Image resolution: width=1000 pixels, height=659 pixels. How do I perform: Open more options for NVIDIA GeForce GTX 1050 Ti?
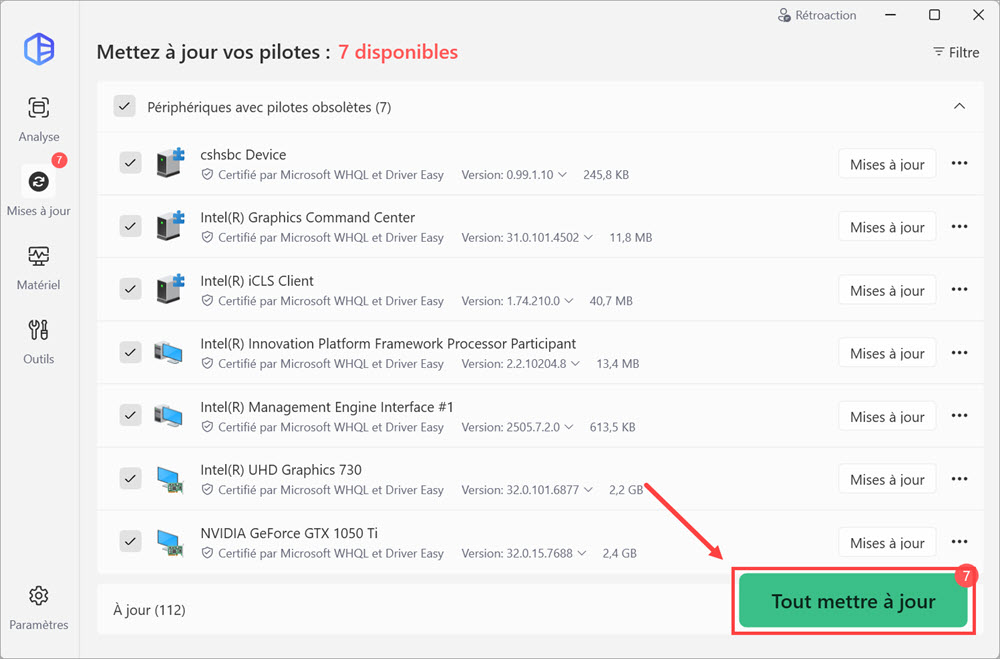tap(959, 542)
